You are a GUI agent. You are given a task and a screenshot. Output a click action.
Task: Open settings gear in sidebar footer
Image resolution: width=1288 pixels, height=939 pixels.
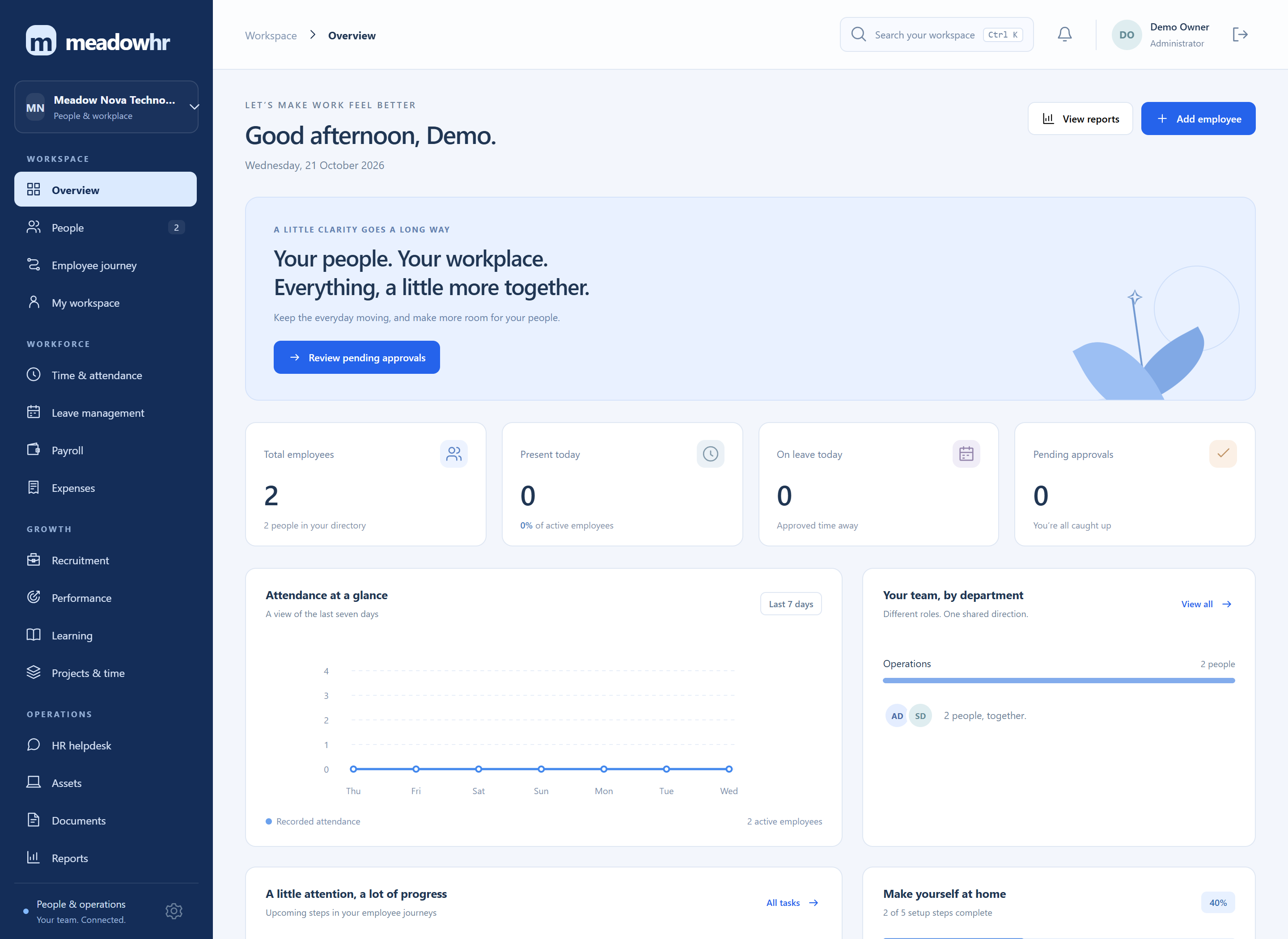(174, 911)
